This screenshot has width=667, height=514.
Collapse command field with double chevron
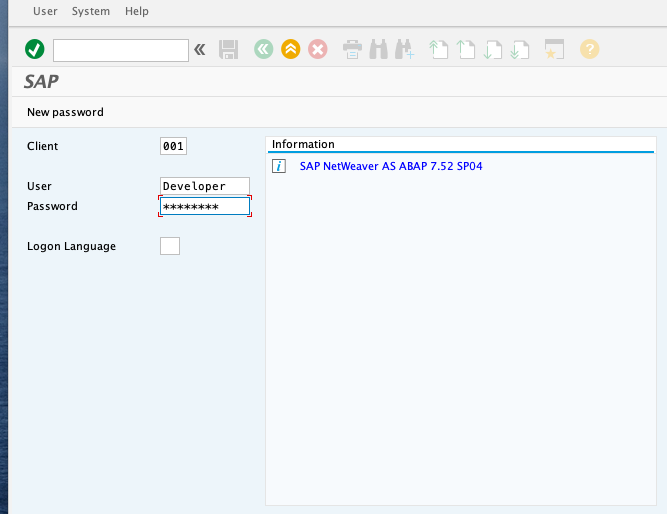[200, 50]
